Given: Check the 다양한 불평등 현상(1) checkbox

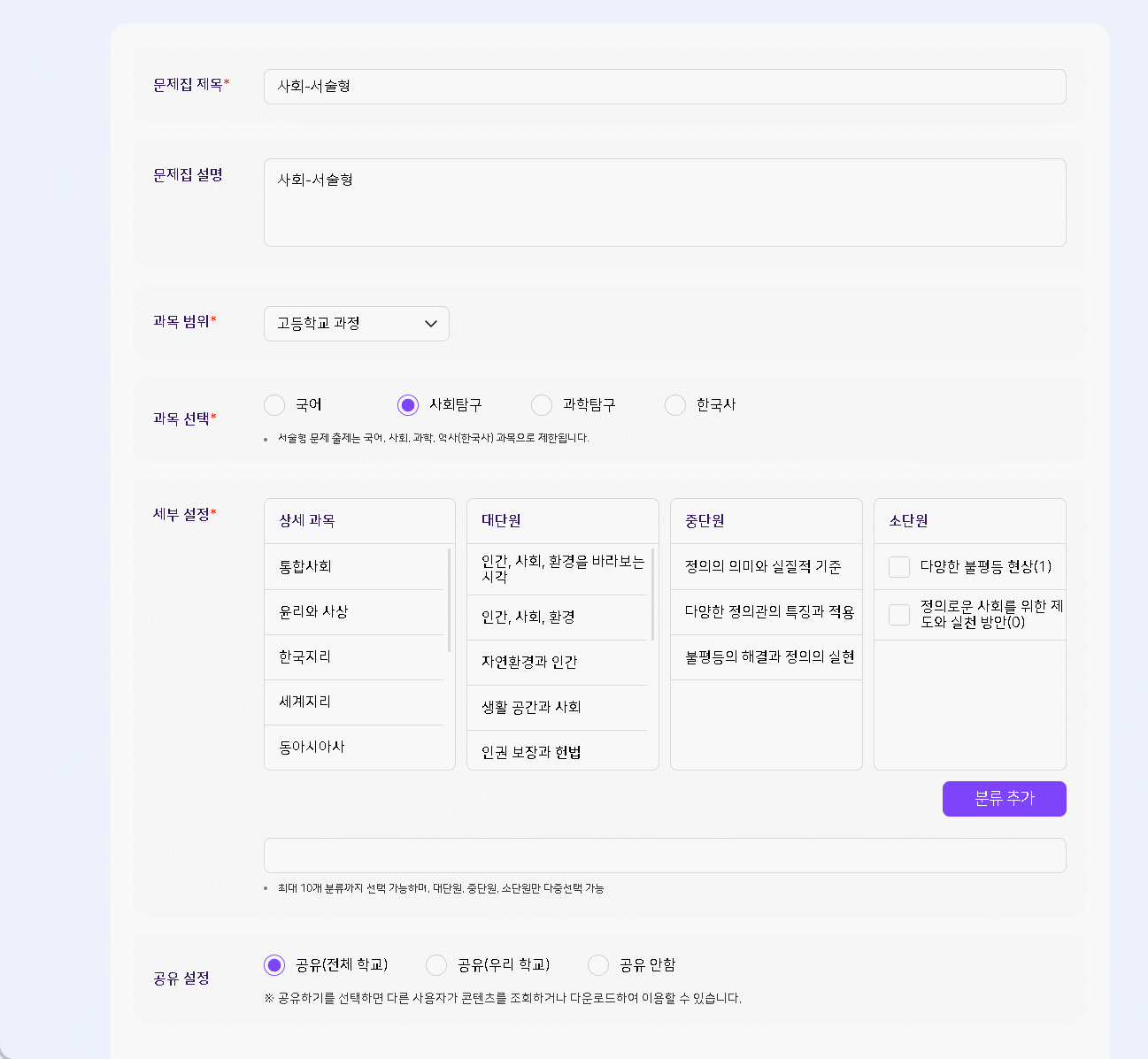Looking at the screenshot, I should click(x=899, y=567).
